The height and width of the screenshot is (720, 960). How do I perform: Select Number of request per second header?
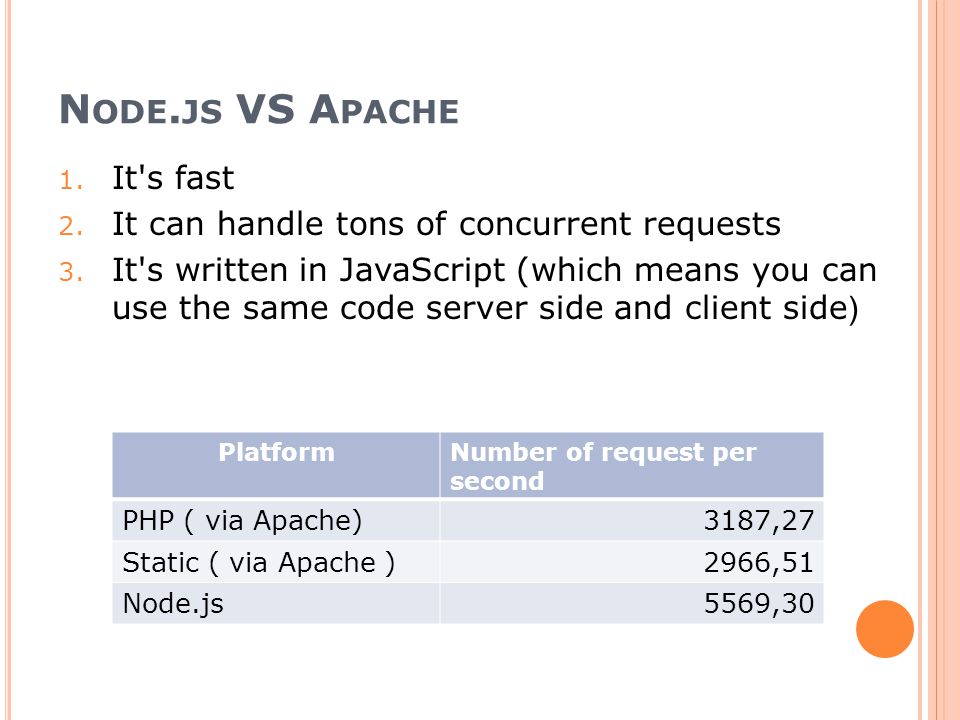click(x=632, y=465)
